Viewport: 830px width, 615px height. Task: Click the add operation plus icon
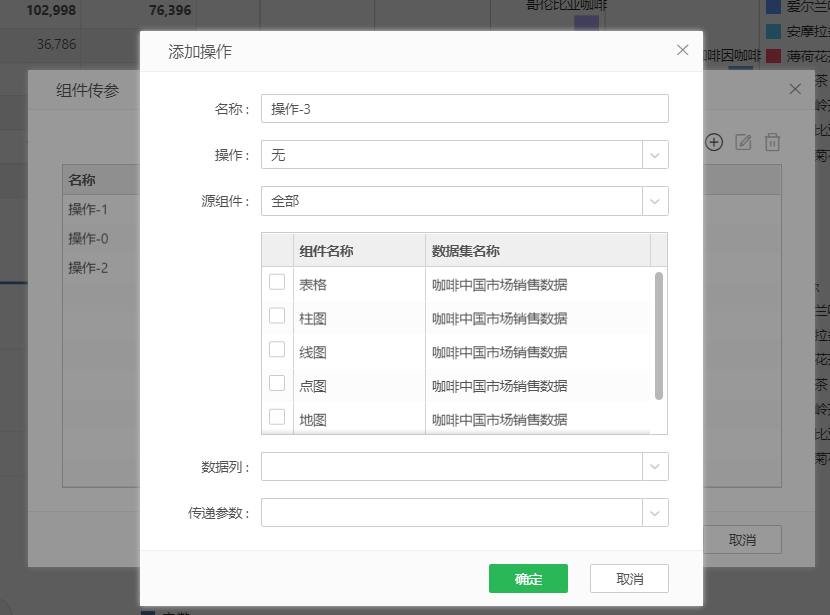(x=714, y=142)
